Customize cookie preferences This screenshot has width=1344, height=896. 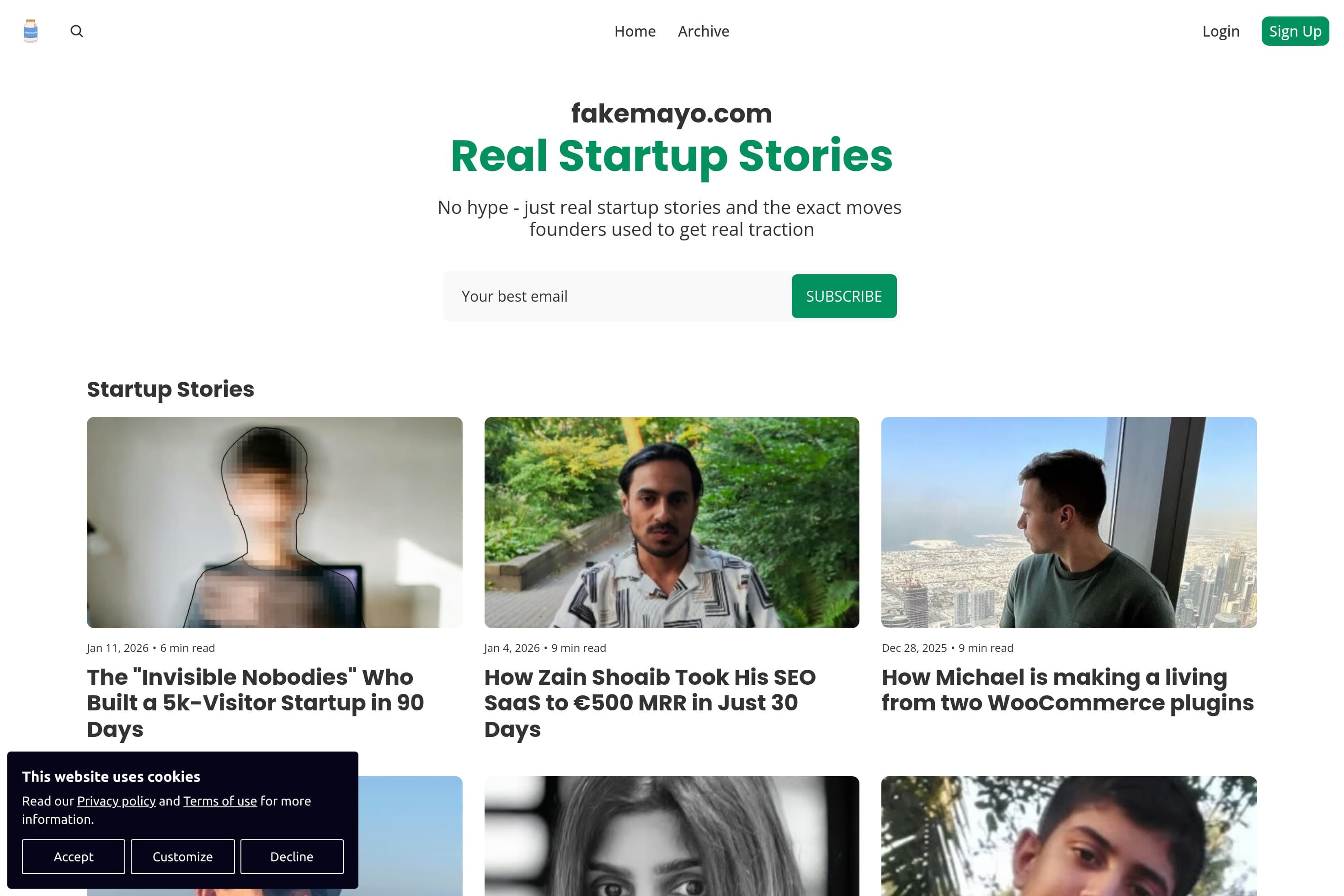[182, 857]
